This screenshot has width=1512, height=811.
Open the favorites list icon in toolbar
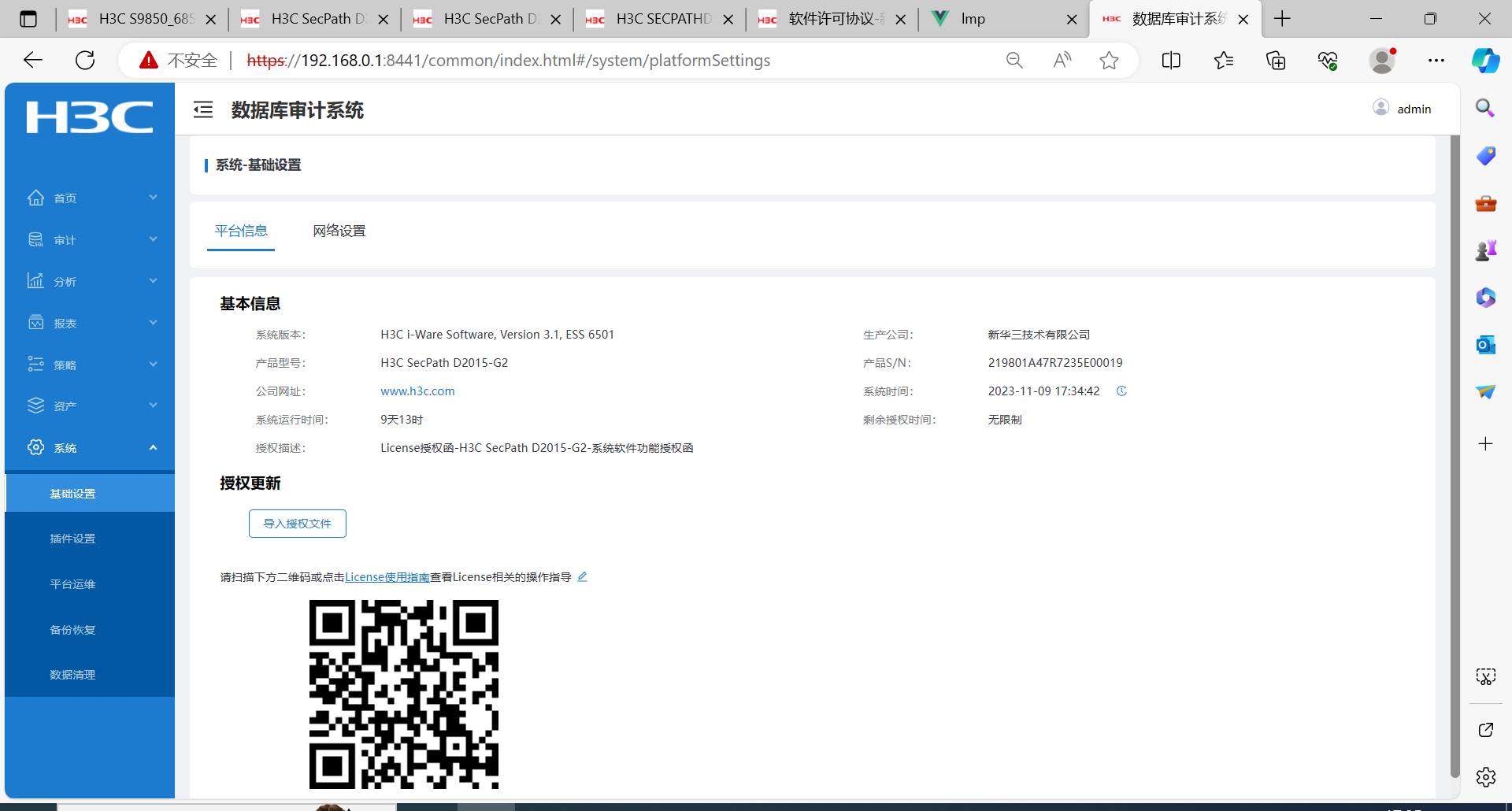tap(1224, 60)
